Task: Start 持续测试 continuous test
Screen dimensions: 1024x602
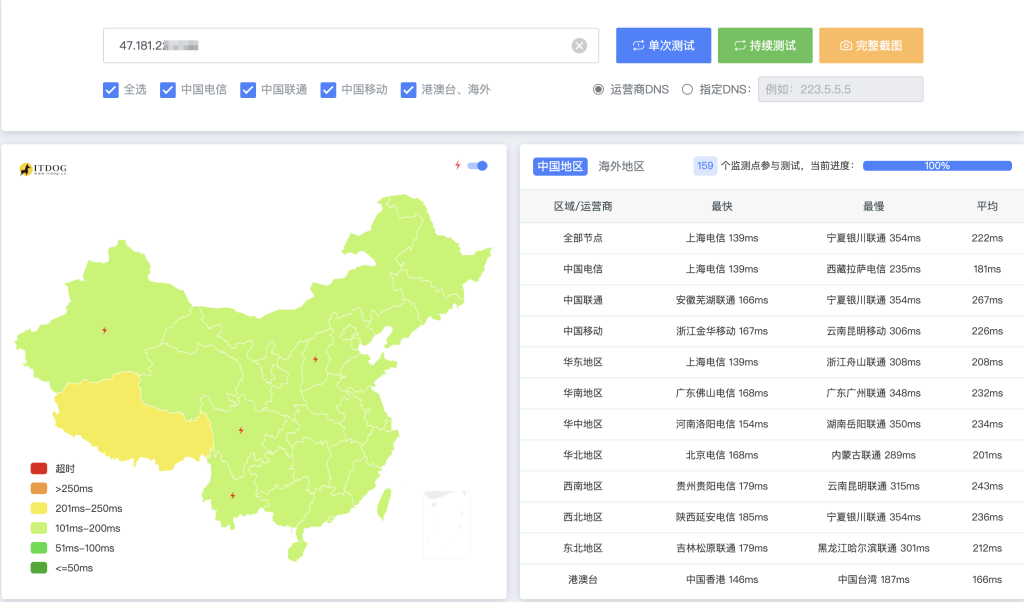Action: click(765, 46)
